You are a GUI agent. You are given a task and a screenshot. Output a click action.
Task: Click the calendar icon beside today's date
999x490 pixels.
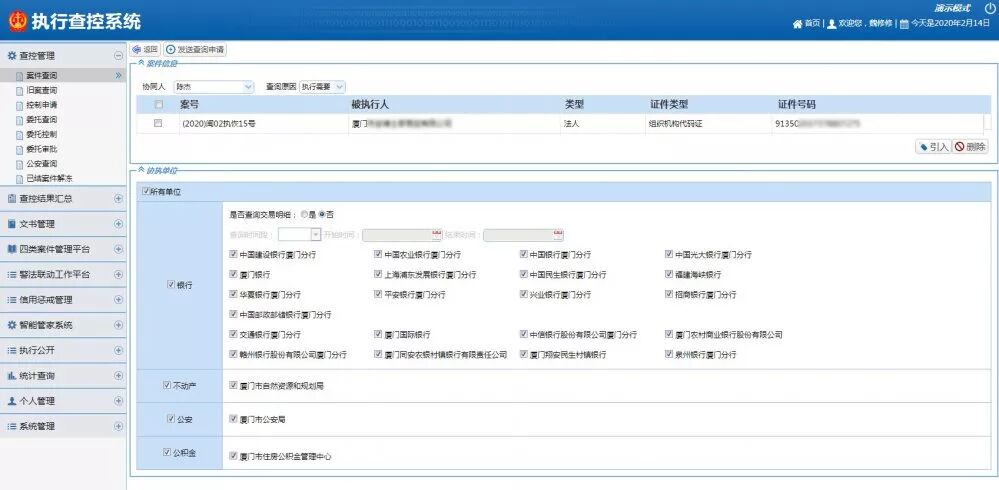pyautogui.click(x=904, y=24)
